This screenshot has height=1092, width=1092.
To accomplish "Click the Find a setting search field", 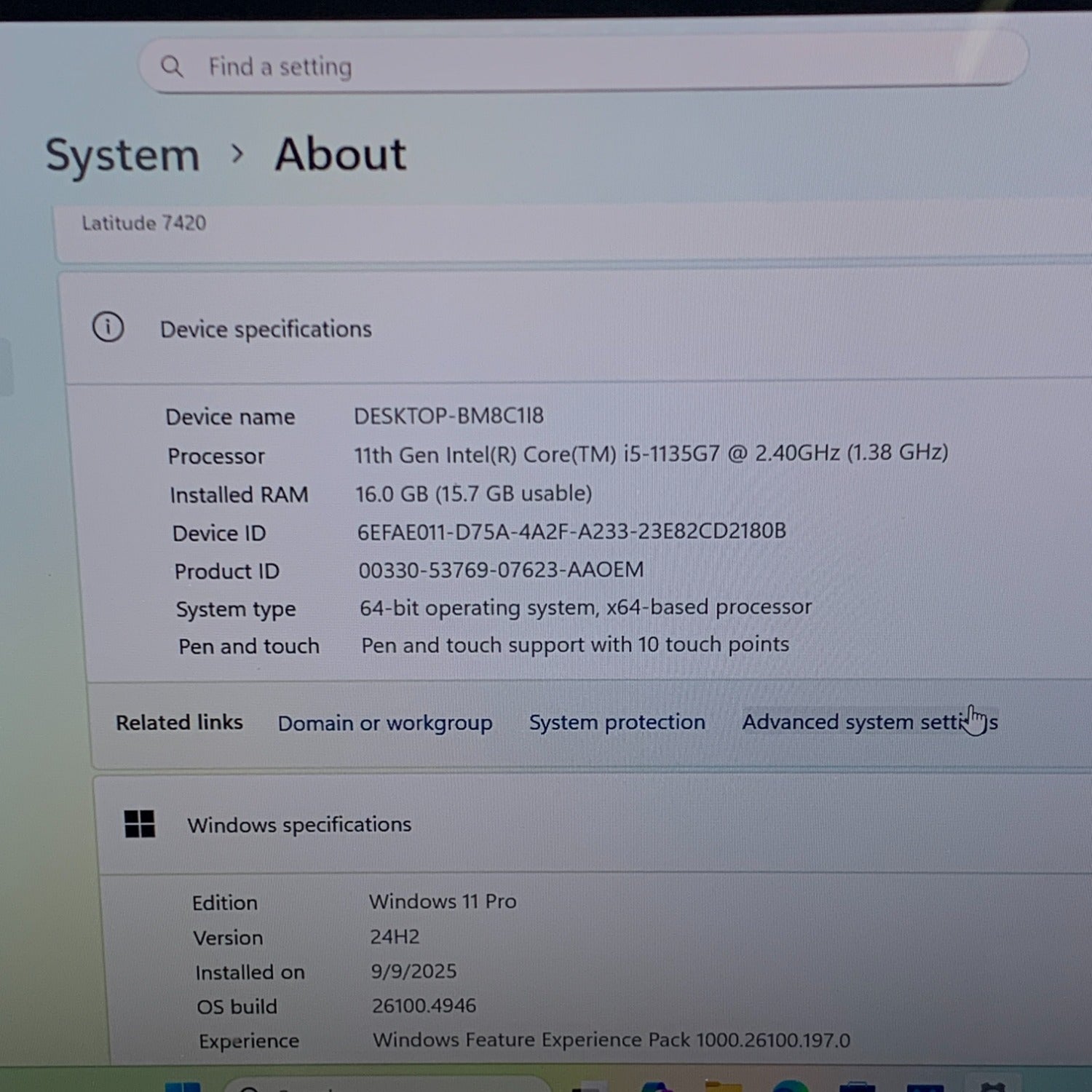I will click(x=582, y=66).
